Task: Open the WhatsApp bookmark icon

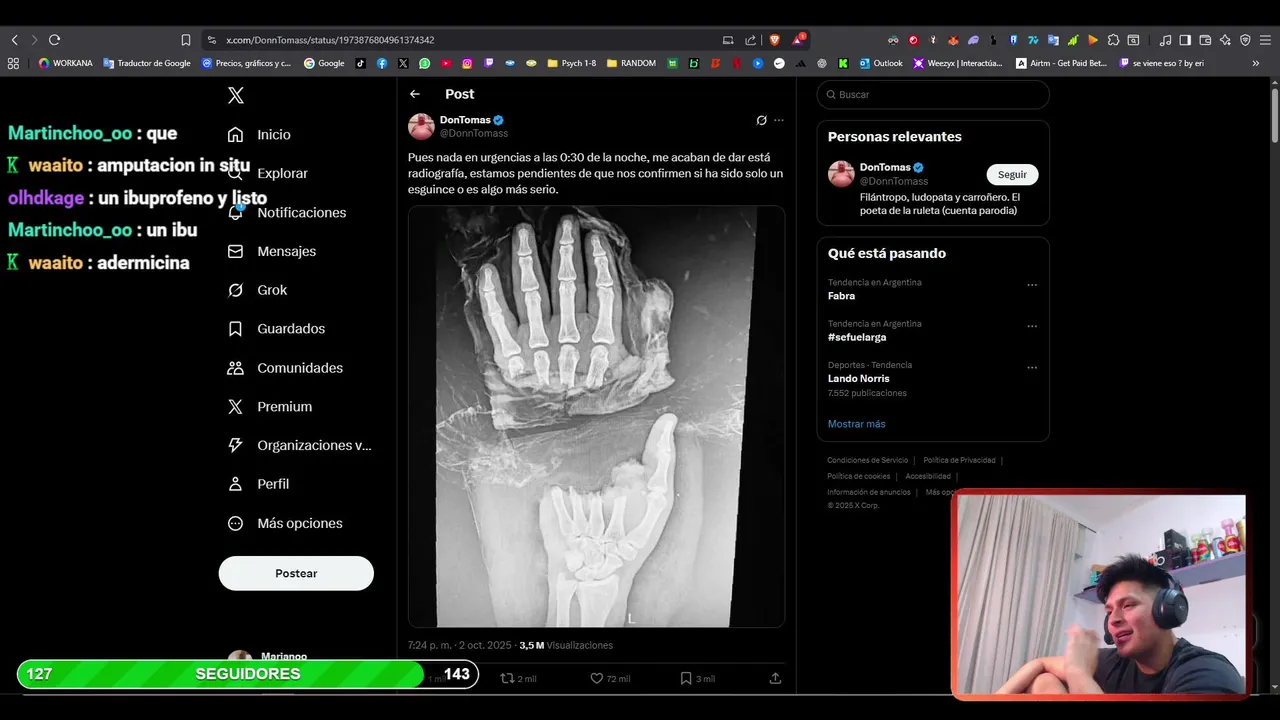Action: click(x=424, y=63)
